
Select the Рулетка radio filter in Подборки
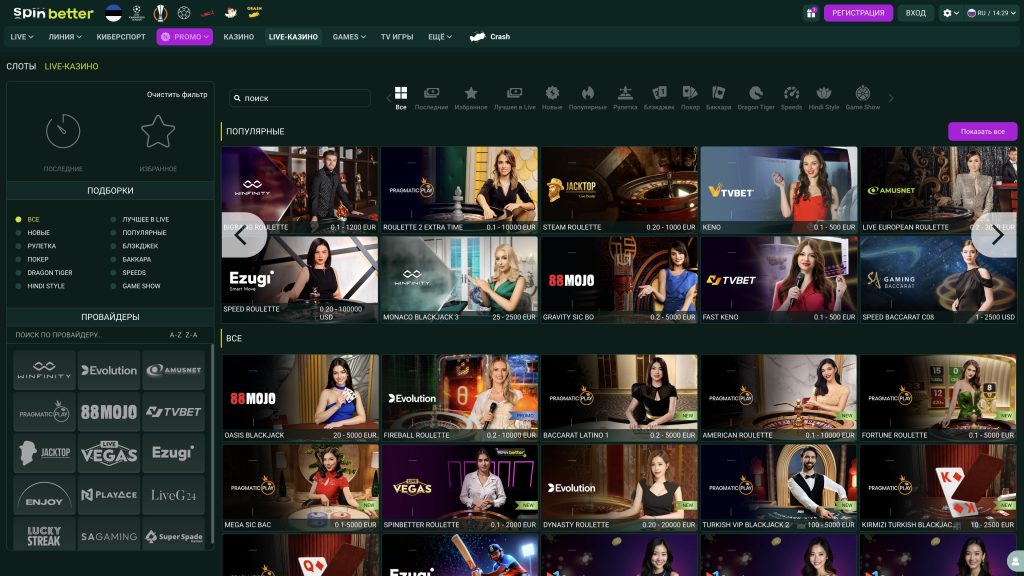[42, 246]
